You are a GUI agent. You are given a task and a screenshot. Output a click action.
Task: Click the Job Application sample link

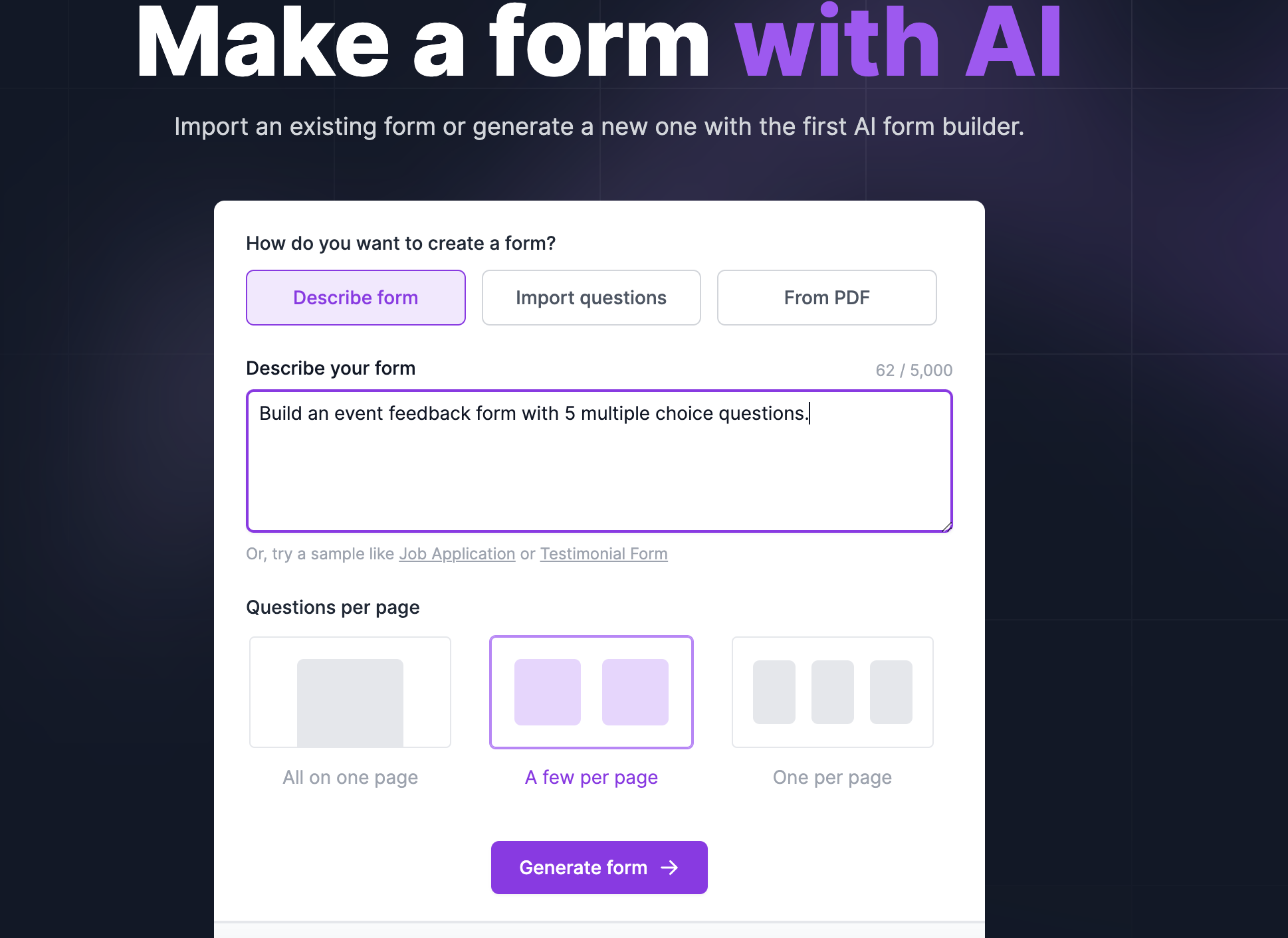(x=456, y=553)
